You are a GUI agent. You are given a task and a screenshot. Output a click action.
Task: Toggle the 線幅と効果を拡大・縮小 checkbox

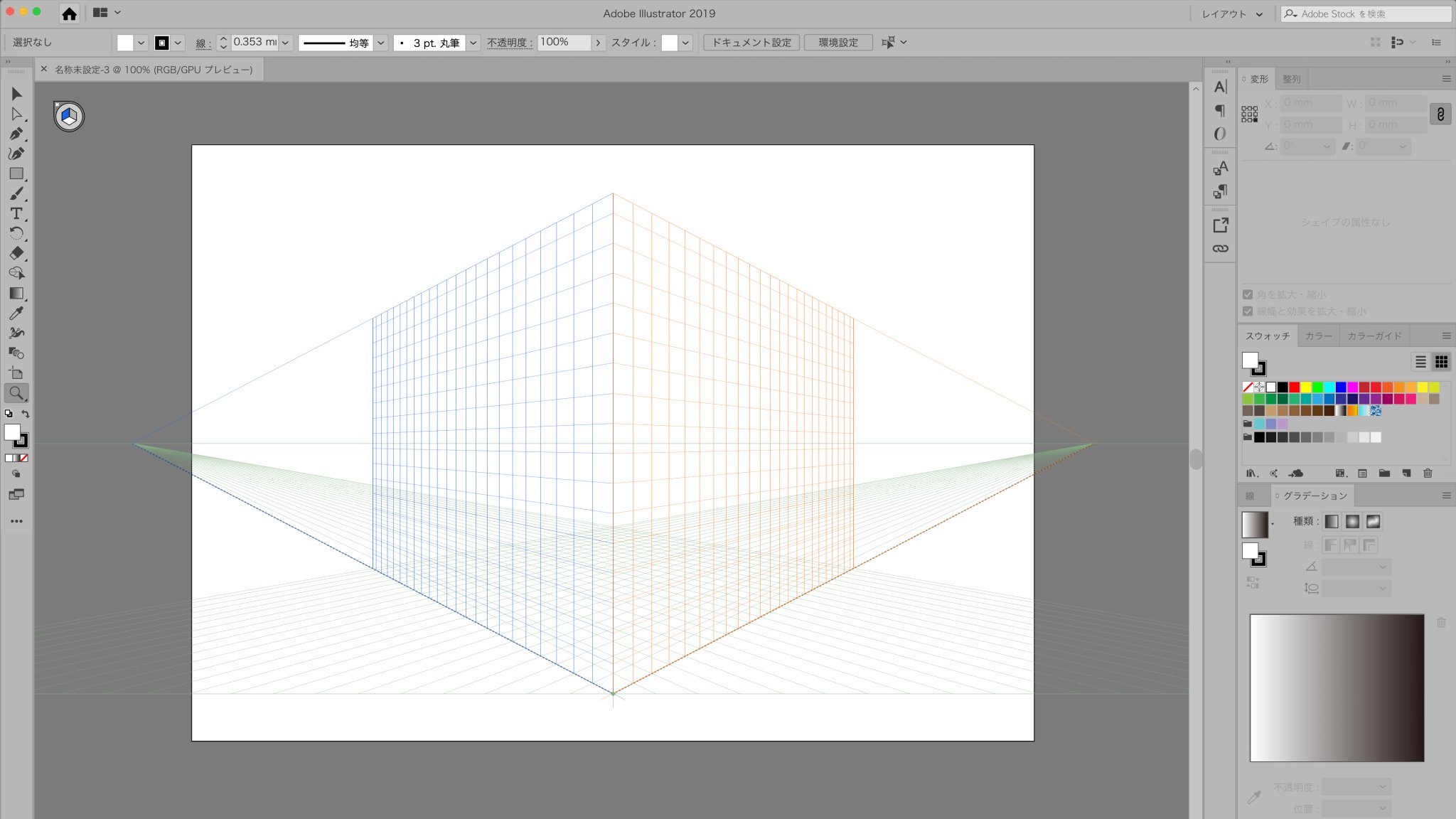click(1248, 311)
